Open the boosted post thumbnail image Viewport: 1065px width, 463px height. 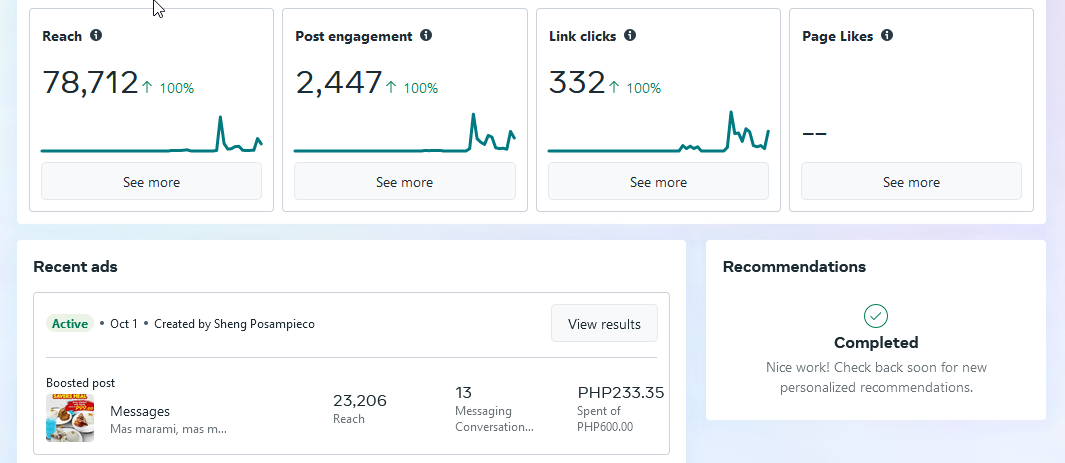(x=70, y=418)
